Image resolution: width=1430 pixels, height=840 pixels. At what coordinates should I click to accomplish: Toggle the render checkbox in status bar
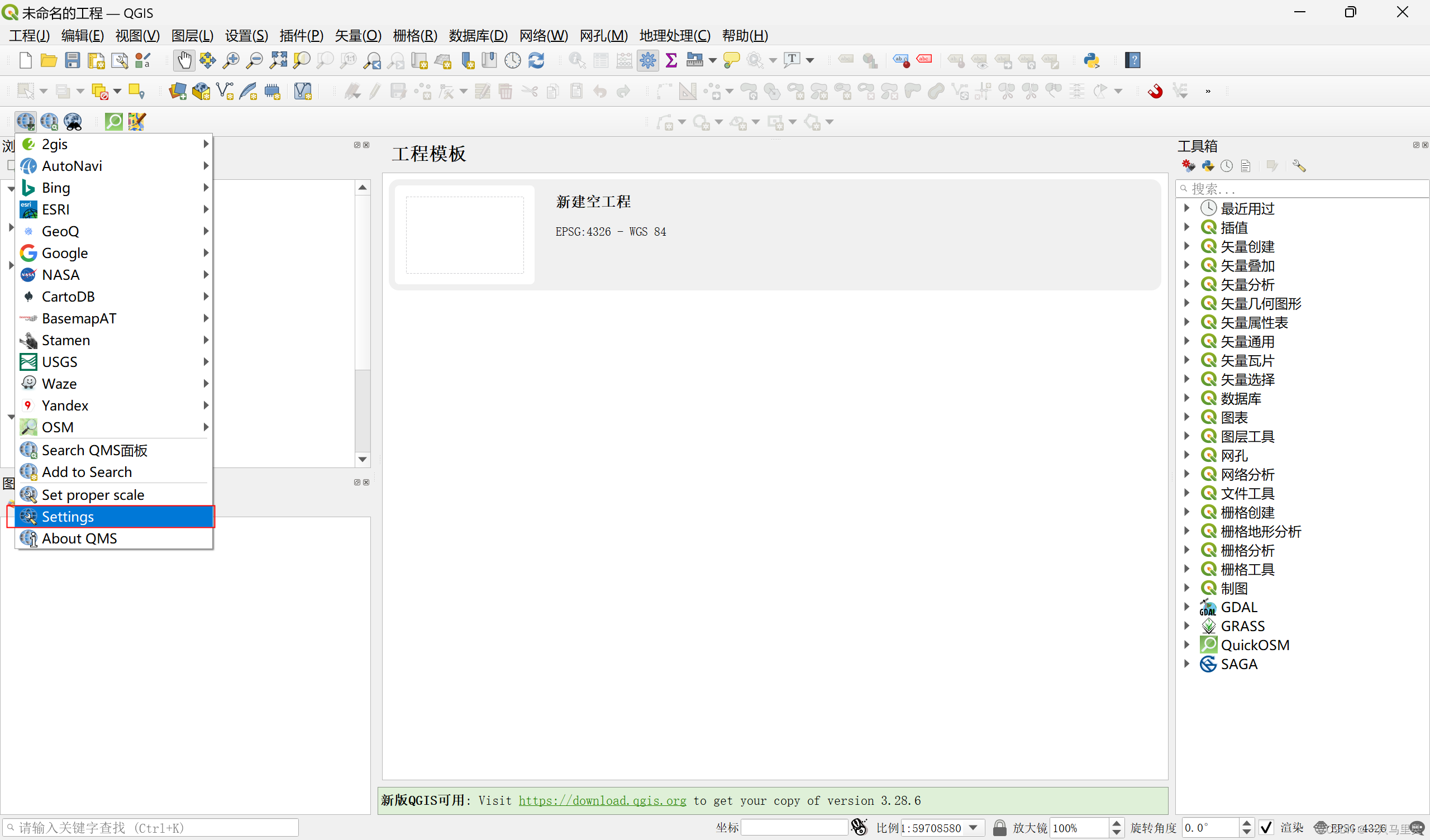[x=1266, y=828]
